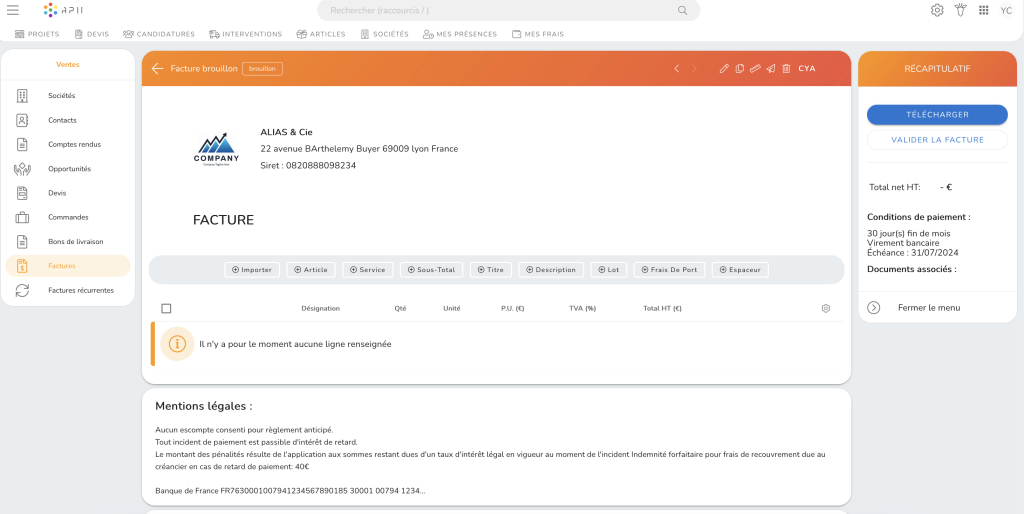Delete the draft invoice via trash icon

[786, 69]
